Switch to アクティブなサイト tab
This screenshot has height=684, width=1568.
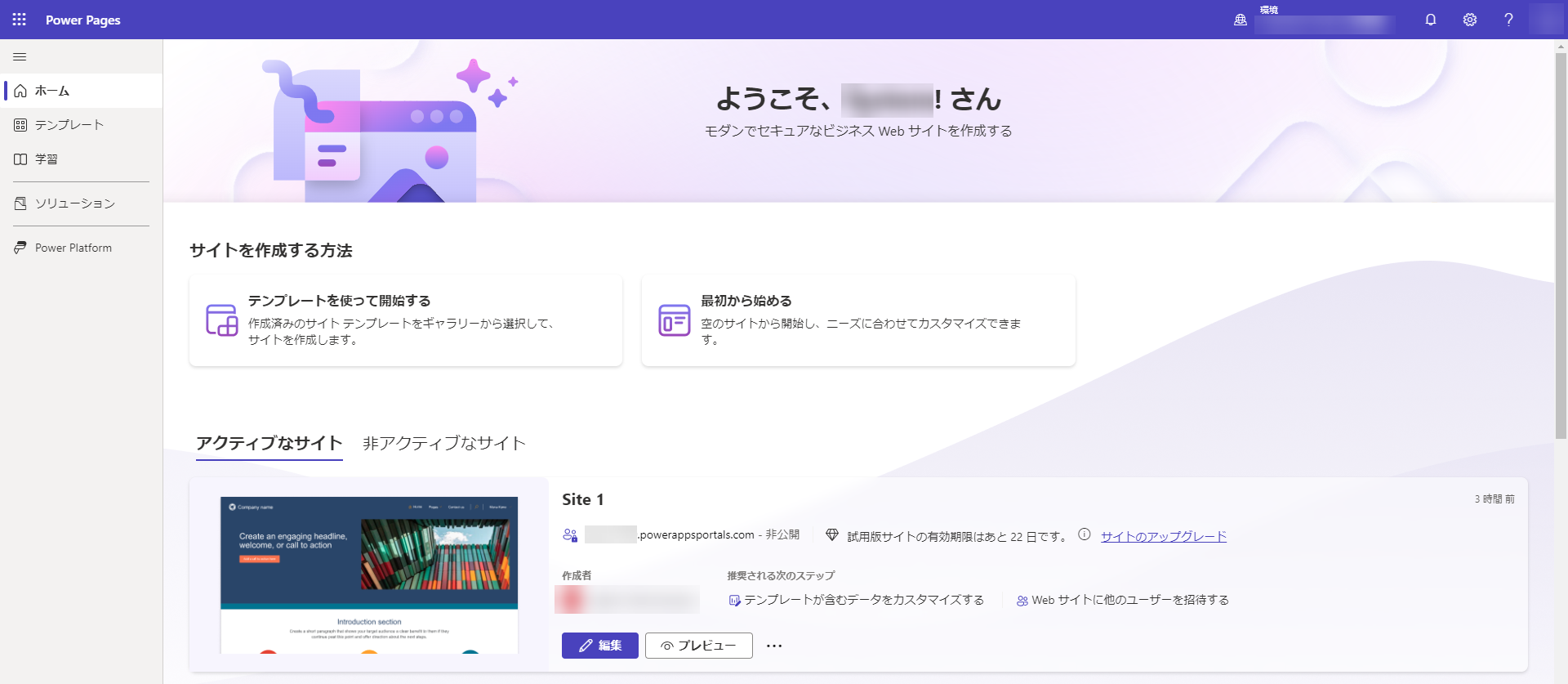(x=269, y=444)
